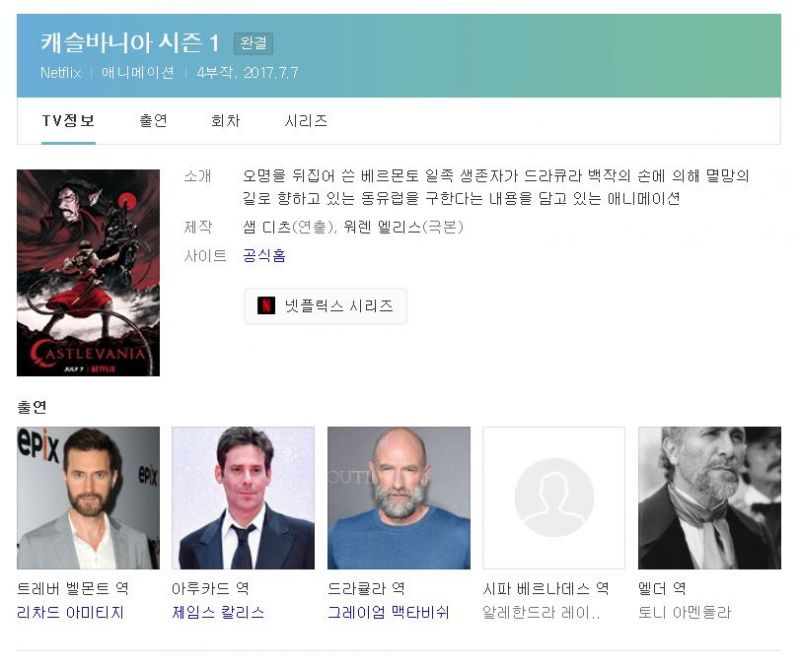Open the Castlevania poster image
The image size is (800, 667).
[x=88, y=273]
